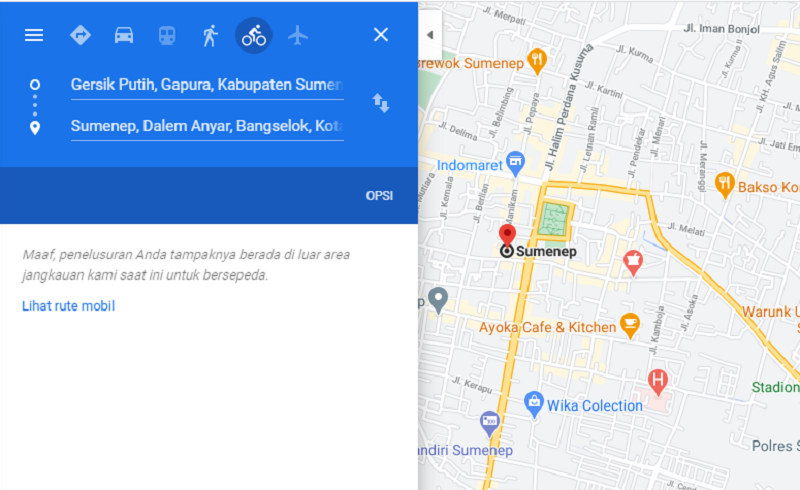Open the Wika Colection shop marker
This screenshot has height=490, width=800.
534,404
